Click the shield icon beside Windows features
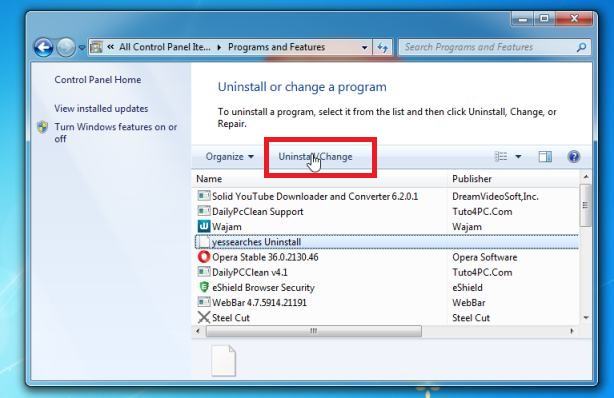This screenshot has width=614, height=398. click(42, 127)
